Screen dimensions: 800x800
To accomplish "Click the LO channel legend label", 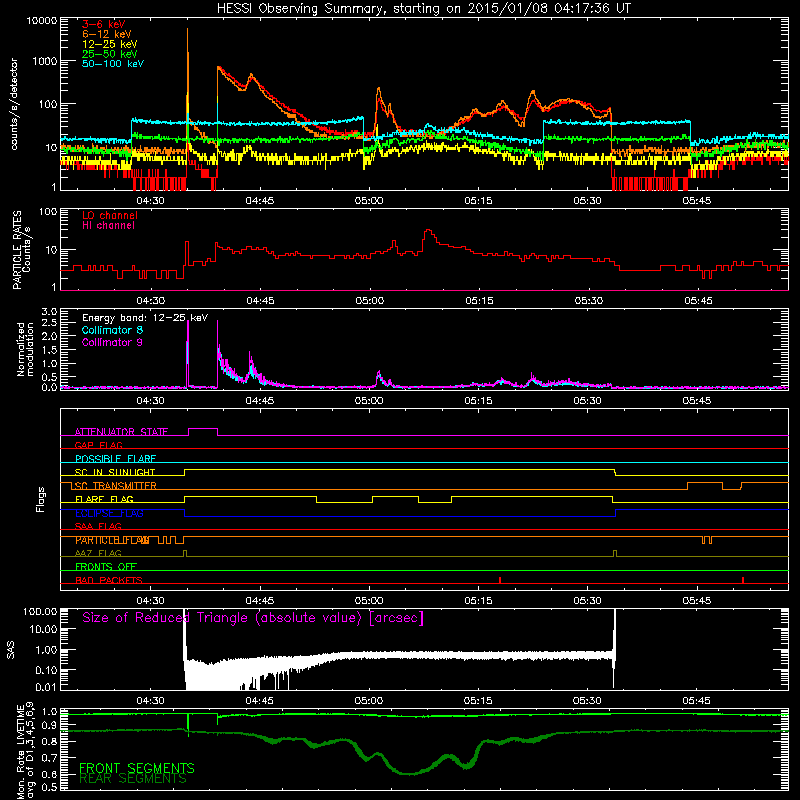I will [110, 215].
